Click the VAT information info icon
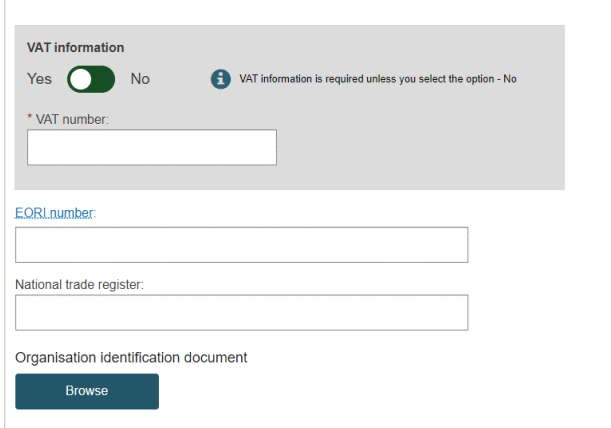This screenshot has width=611, height=428. 221,79
